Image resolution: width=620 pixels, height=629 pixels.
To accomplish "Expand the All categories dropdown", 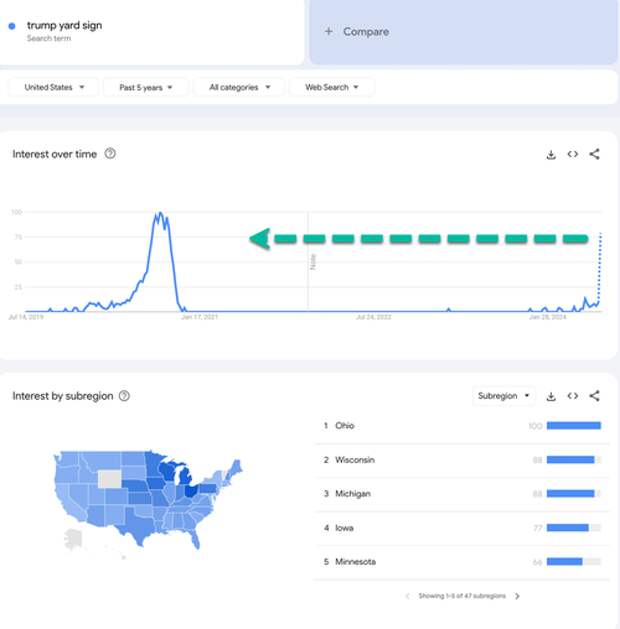I will [239, 87].
